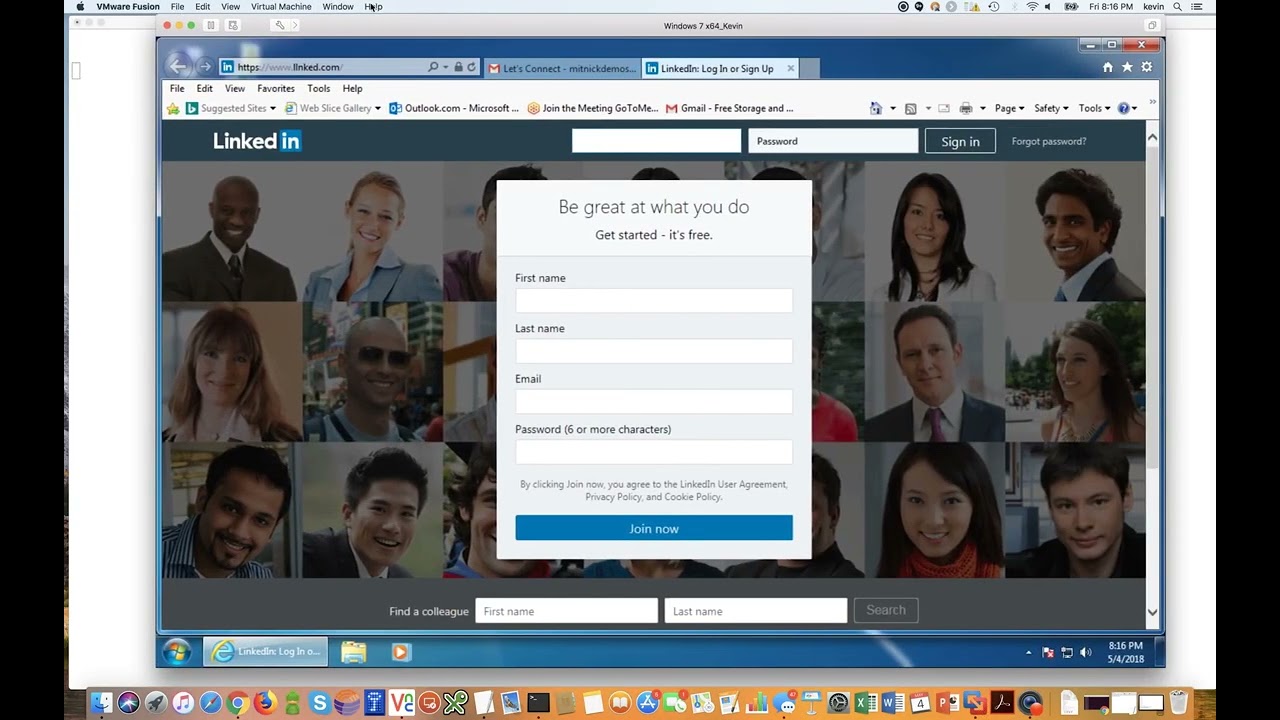Image resolution: width=1280 pixels, height=720 pixels.
Task: Show hidden icons in Windows tray
Action: [1028, 653]
